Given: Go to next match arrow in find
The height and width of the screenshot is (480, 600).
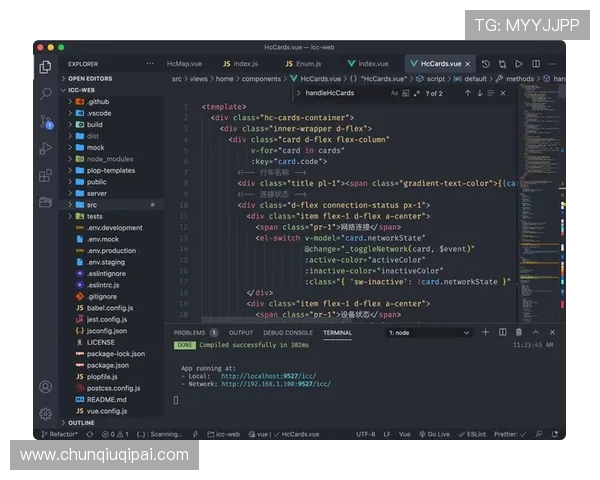Looking at the screenshot, I should (x=479, y=93).
